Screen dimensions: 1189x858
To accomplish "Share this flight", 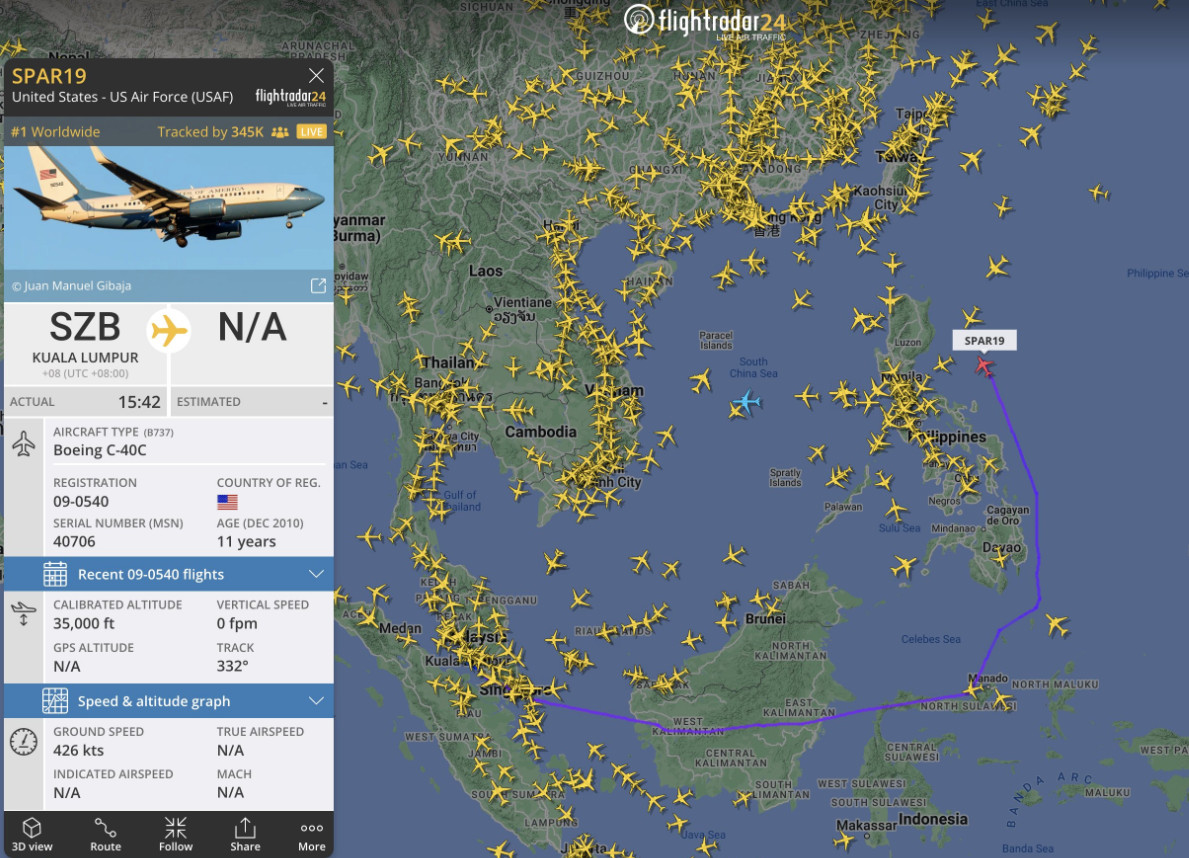I will [x=245, y=834].
